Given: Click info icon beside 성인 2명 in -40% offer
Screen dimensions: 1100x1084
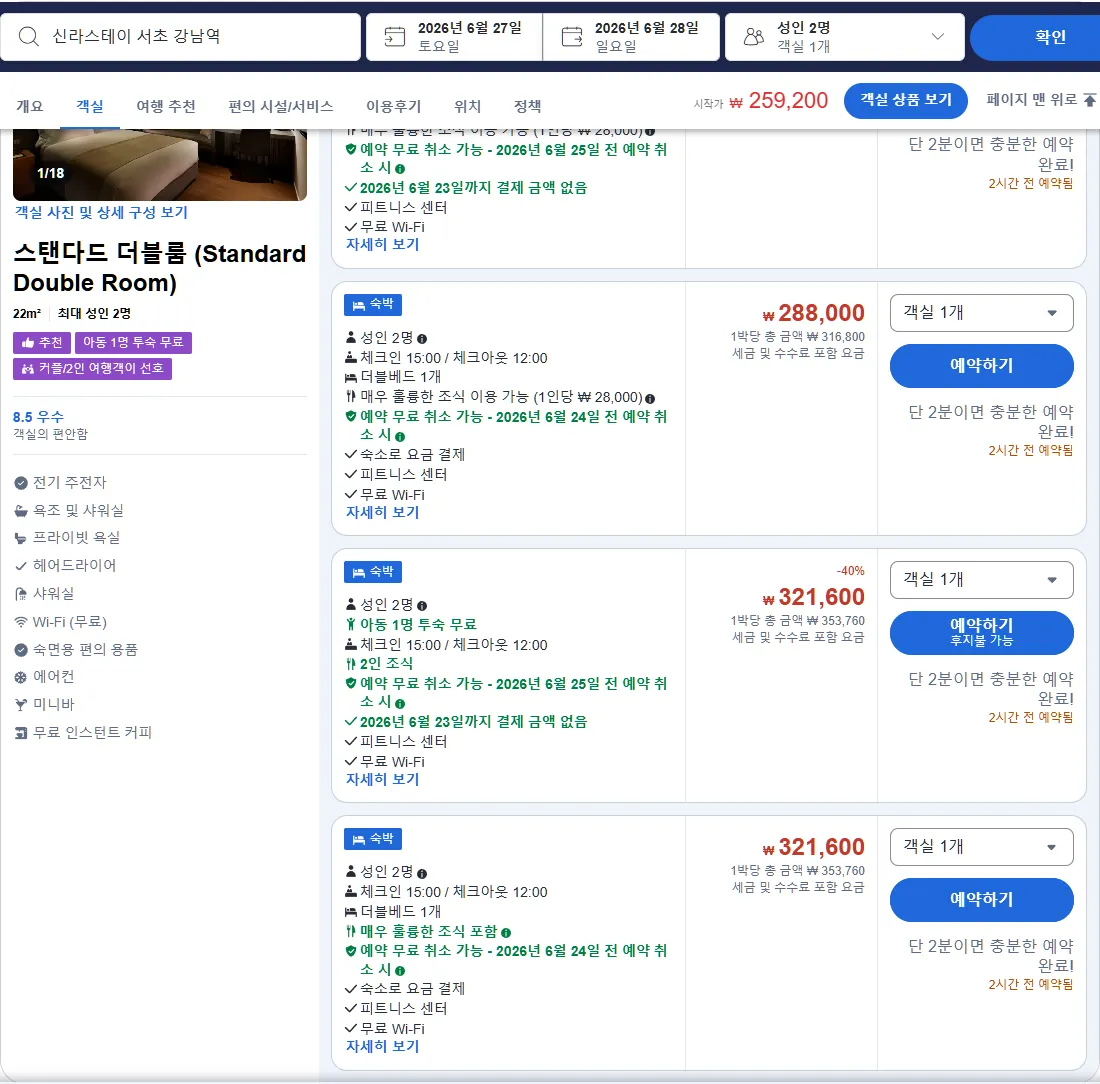Looking at the screenshot, I should click(x=422, y=605).
